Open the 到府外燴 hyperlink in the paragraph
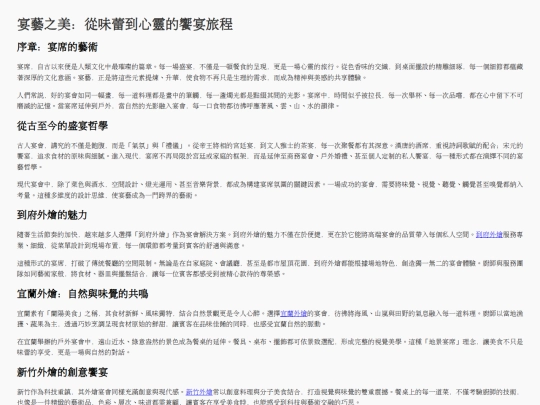540x405 pixels. 489,235
